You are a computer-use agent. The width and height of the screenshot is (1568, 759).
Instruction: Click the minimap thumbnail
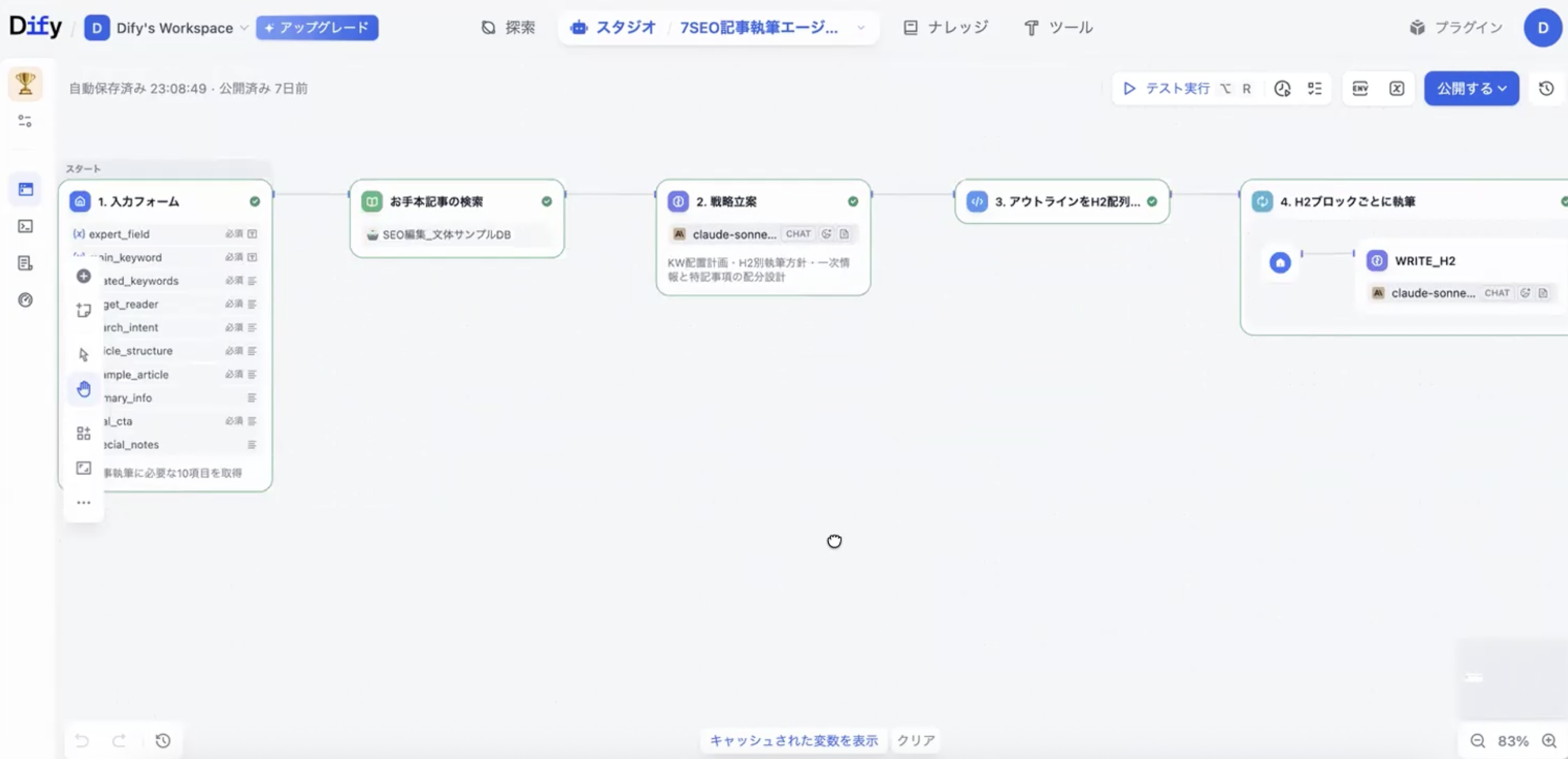tap(1512, 678)
